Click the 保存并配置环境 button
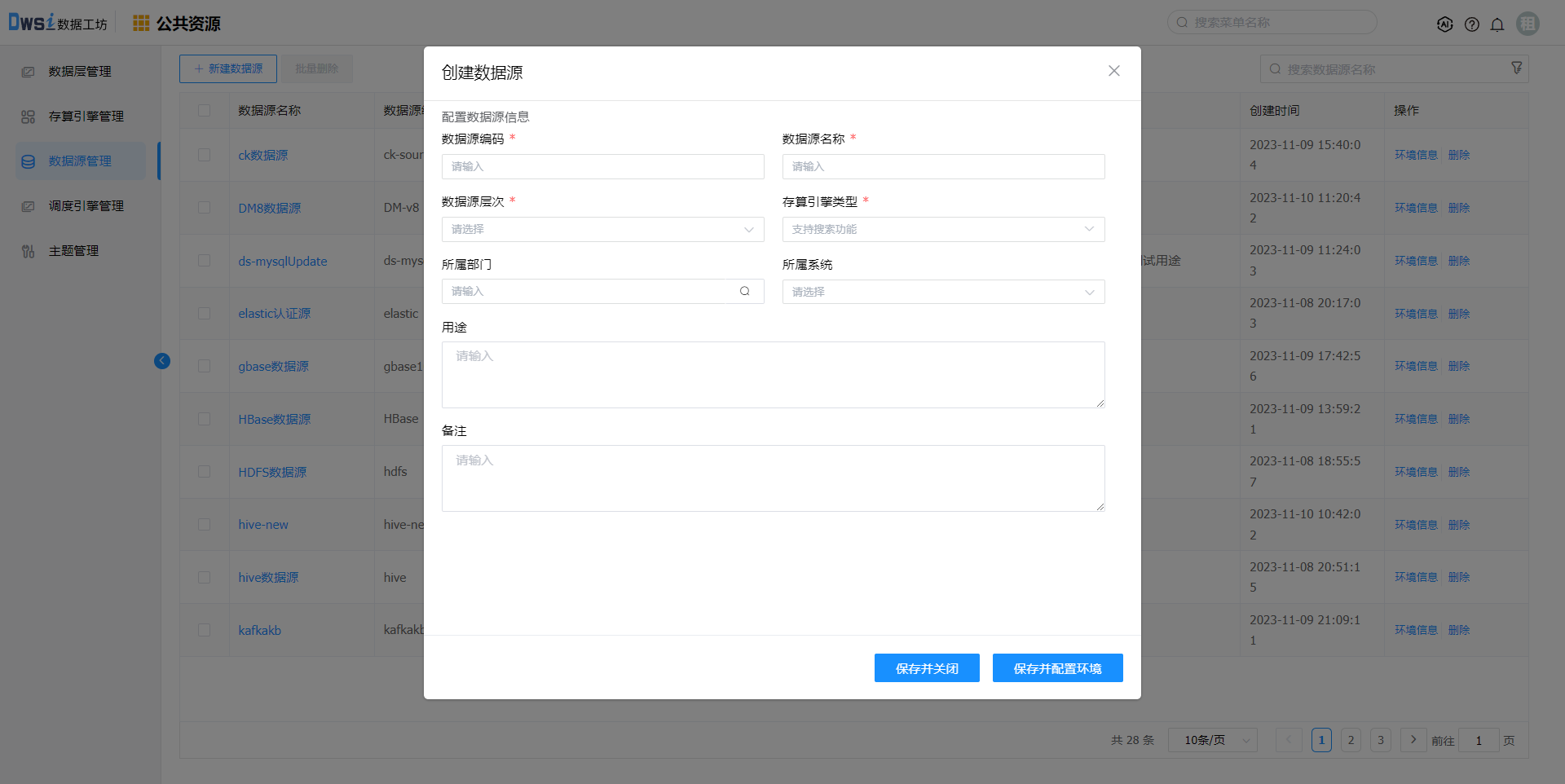 1057,668
